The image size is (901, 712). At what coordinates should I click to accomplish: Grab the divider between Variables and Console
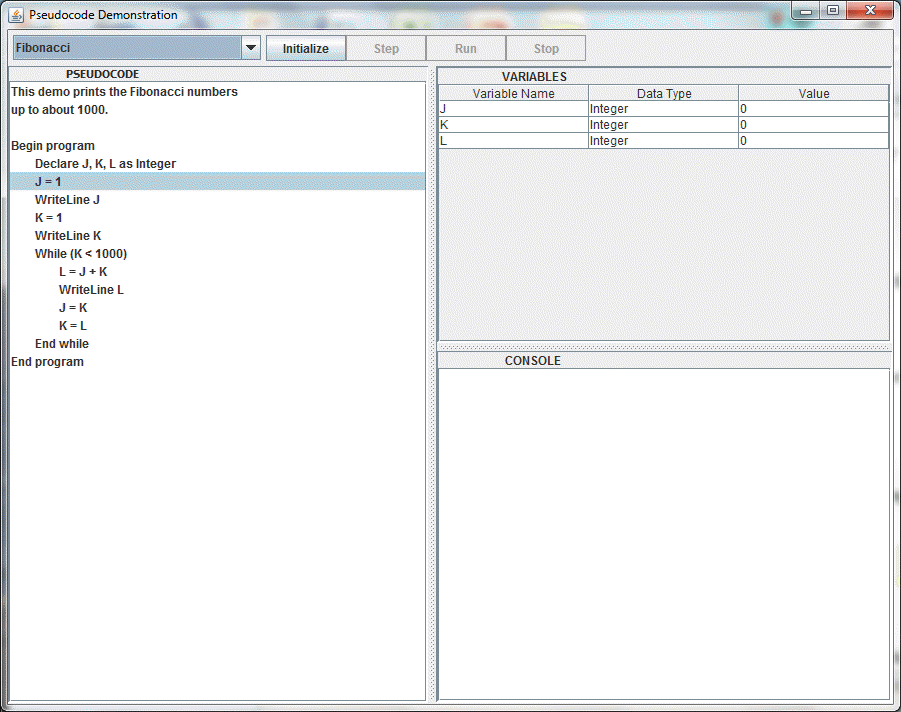[x=663, y=347]
